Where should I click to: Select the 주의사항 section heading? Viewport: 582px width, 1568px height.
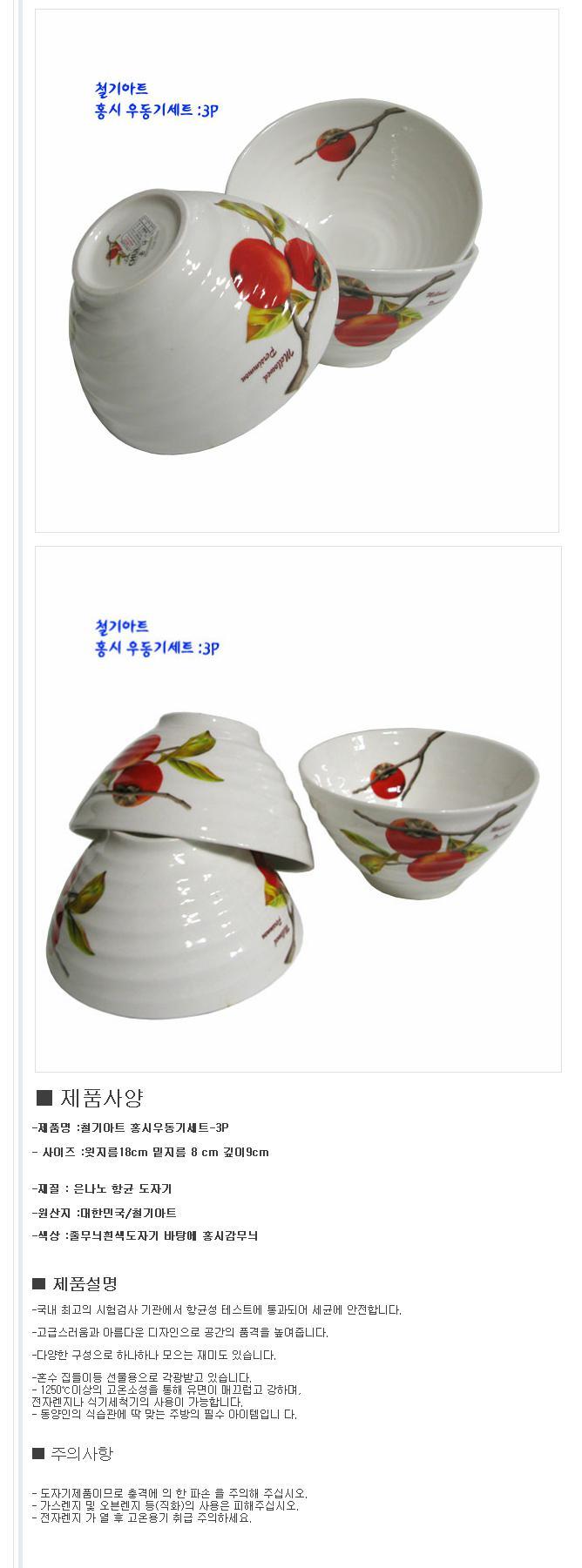click(83, 1453)
